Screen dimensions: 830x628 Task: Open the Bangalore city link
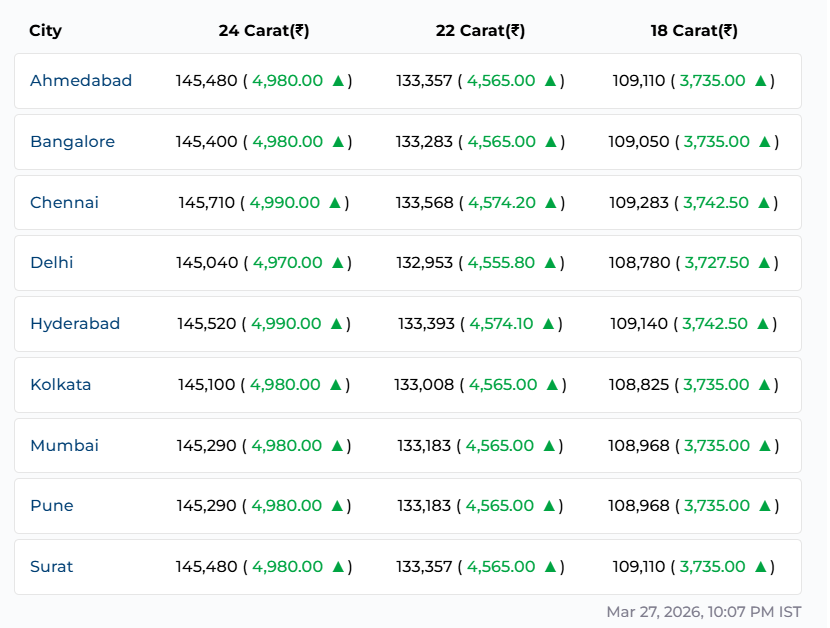coord(72,142)
